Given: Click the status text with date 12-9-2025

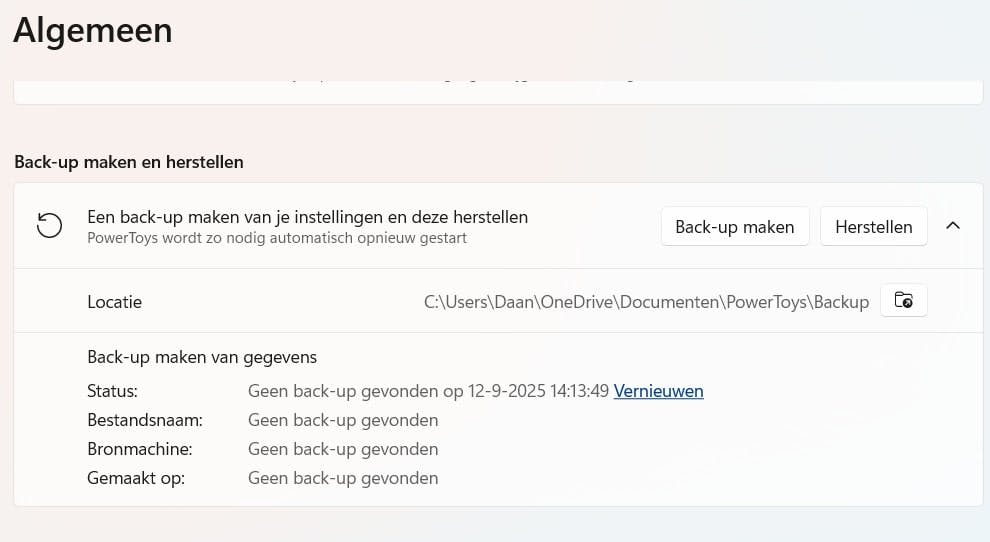Looking at the screenshot, I should (428, 391).
